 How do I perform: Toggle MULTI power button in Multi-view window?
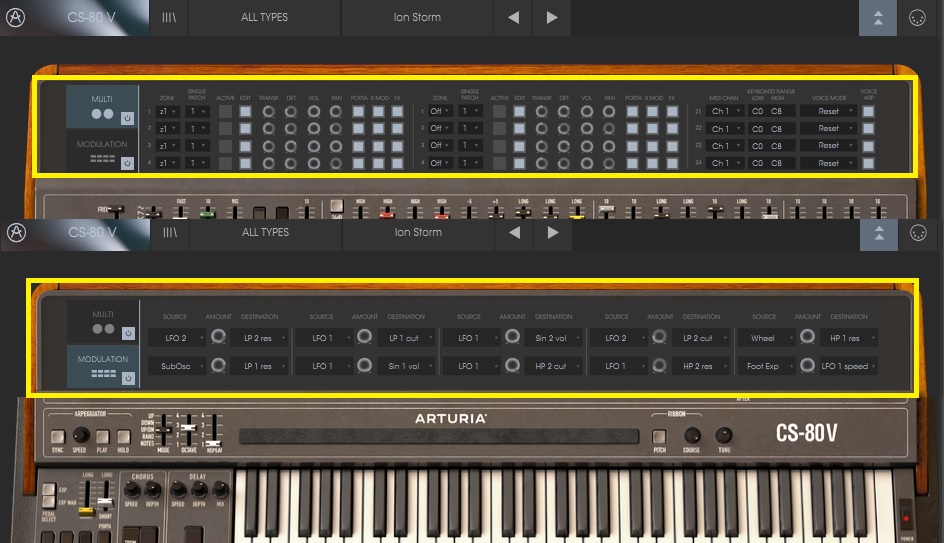click(x=127, y=119)
